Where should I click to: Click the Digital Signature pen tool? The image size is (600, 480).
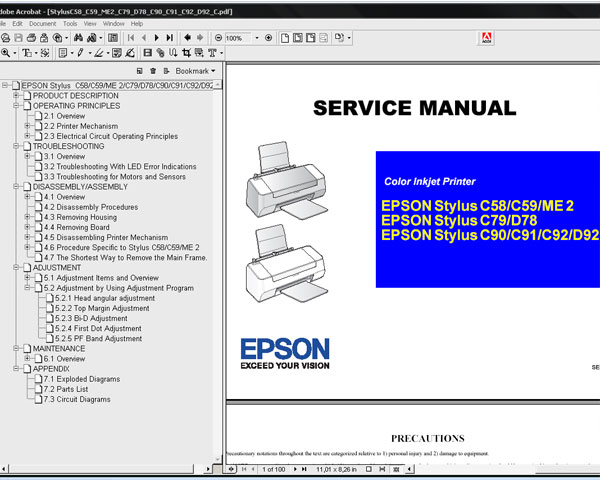pos(130,53)
